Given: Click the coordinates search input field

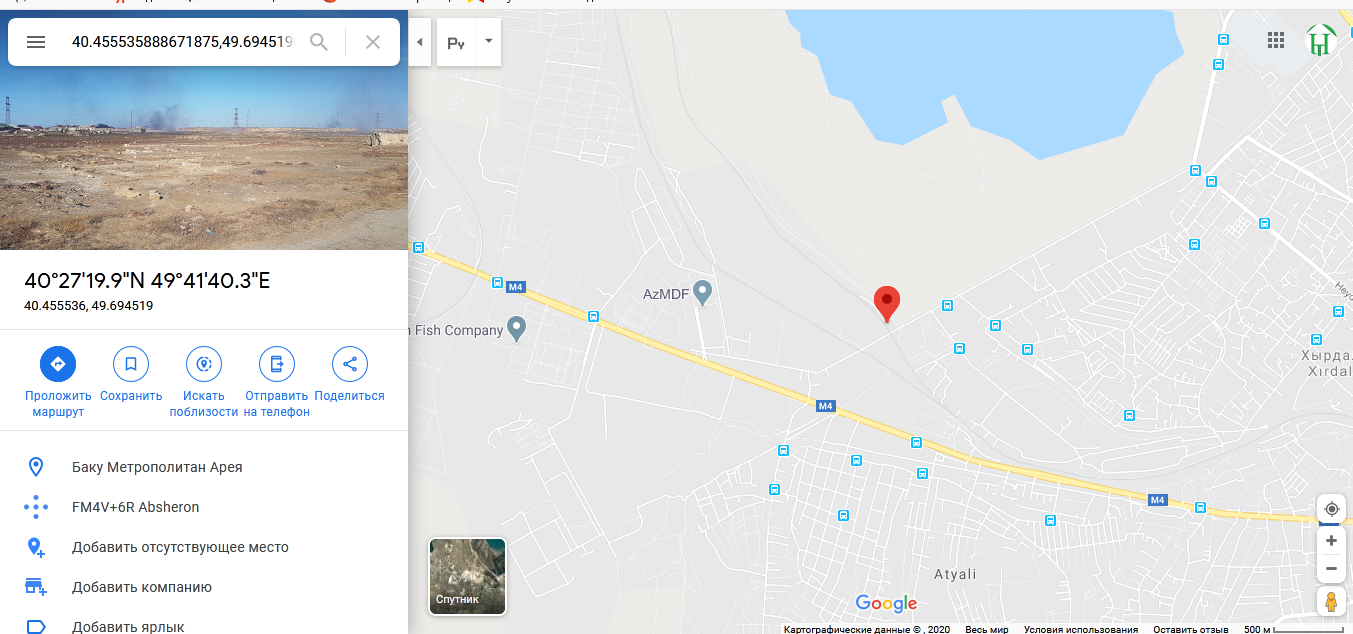Looking at the screenshot, I should pyautogui.click(x=182, y=42).
